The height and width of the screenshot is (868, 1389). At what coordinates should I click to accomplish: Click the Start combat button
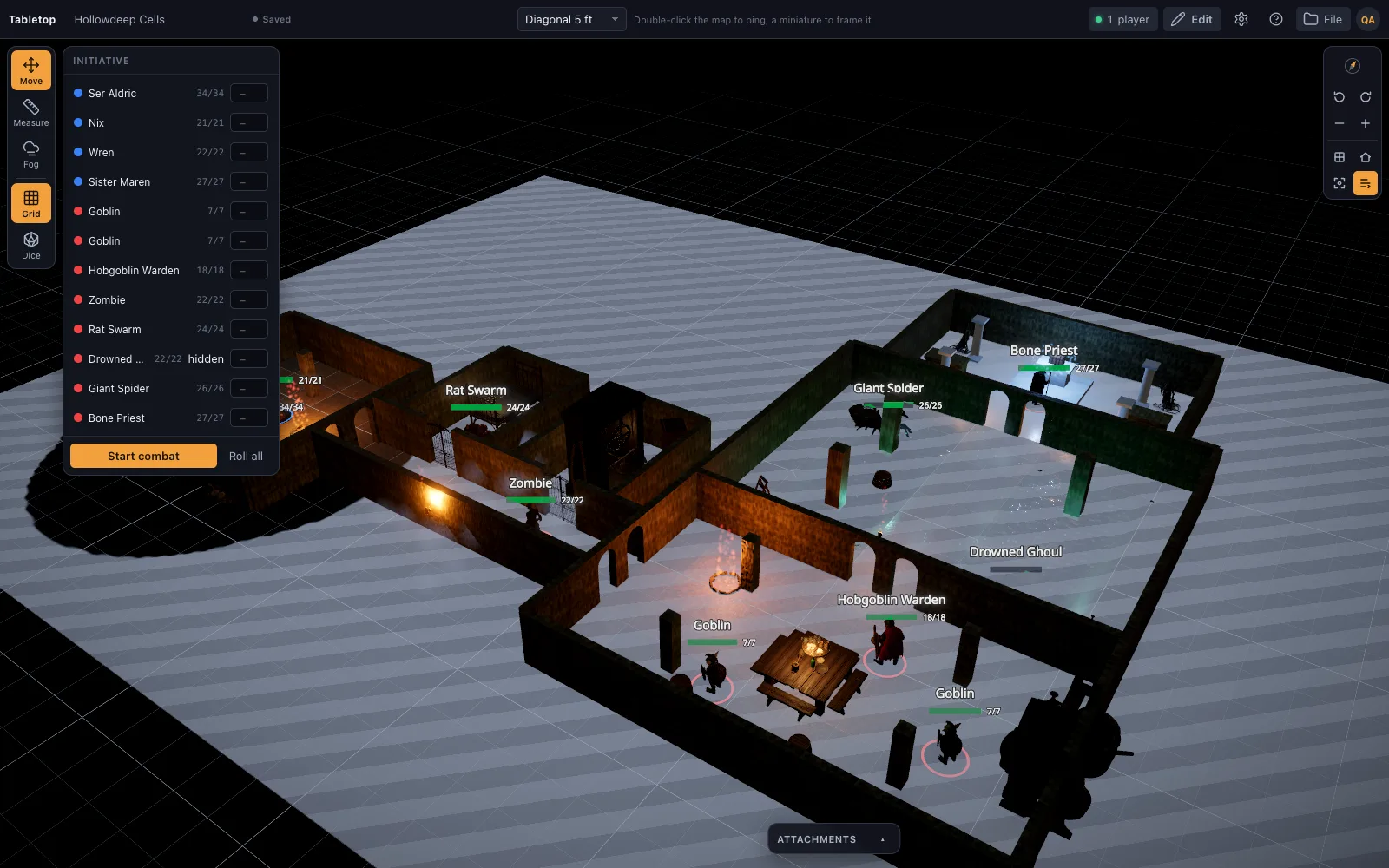(x=143, y=456)
